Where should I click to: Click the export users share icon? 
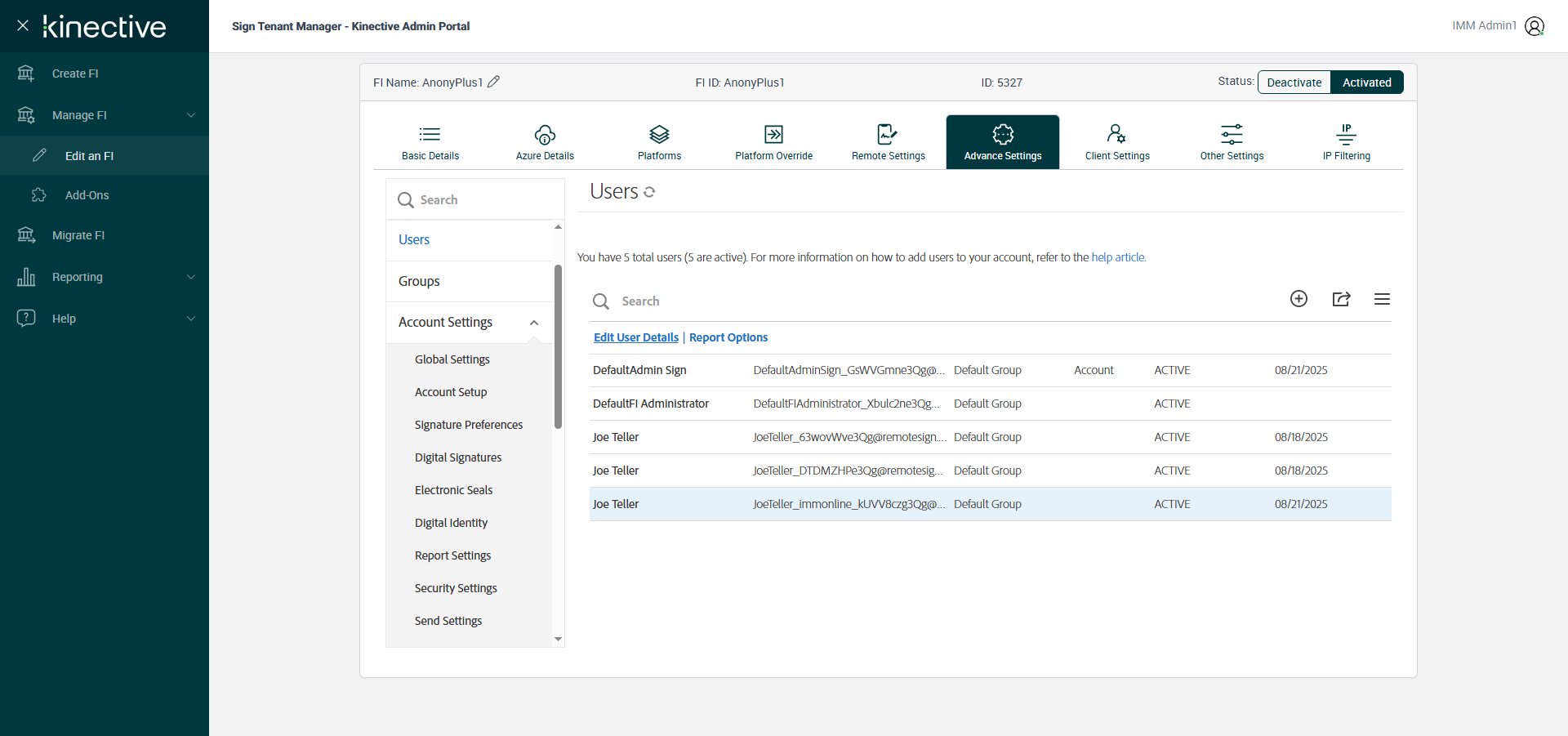(x=1341, y=299)
